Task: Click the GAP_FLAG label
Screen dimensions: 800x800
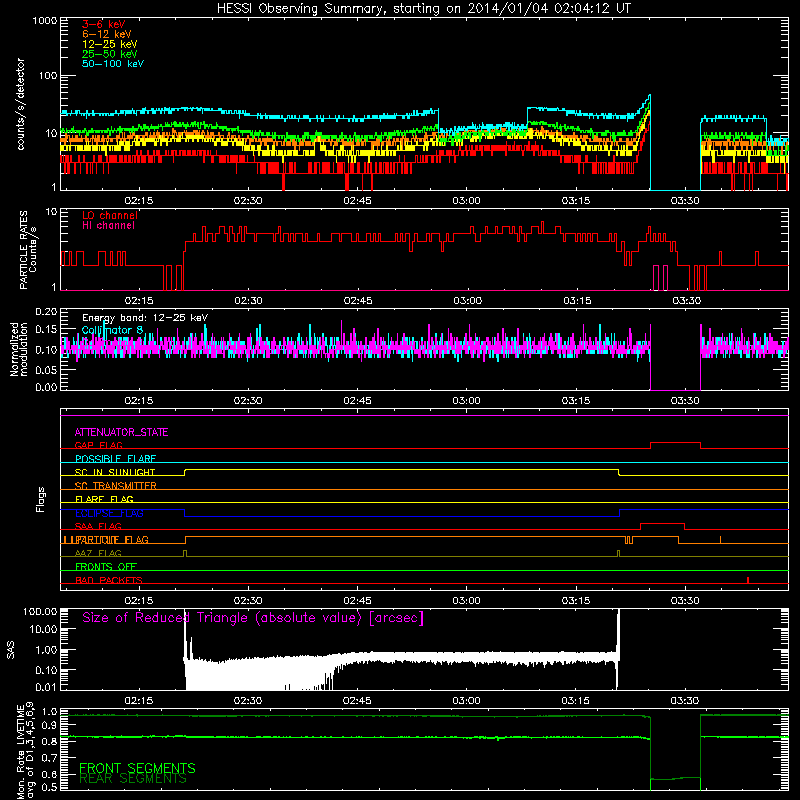Action: 98,445
